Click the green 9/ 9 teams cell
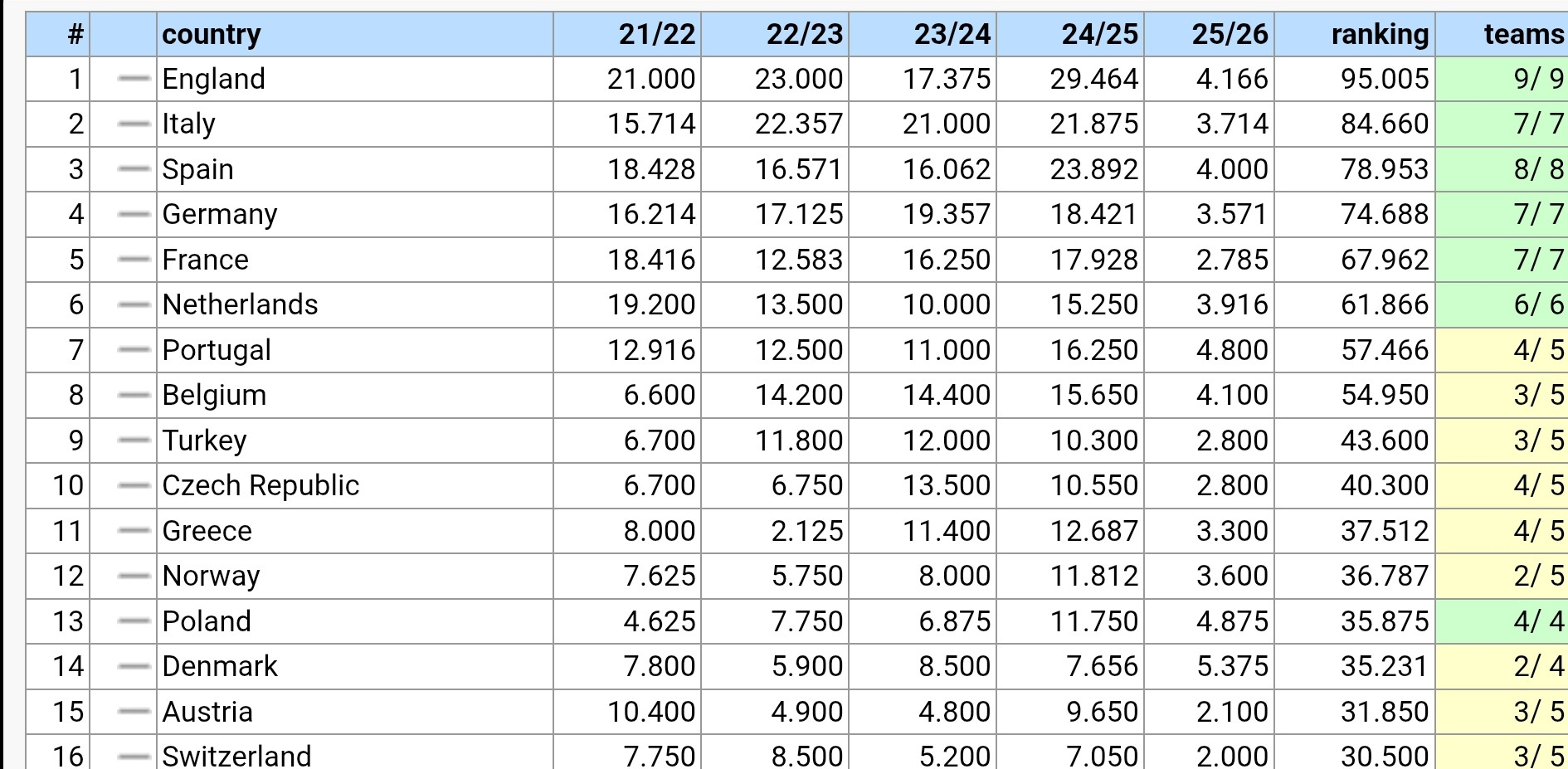1568x769 pixels. pos(1502,79)
